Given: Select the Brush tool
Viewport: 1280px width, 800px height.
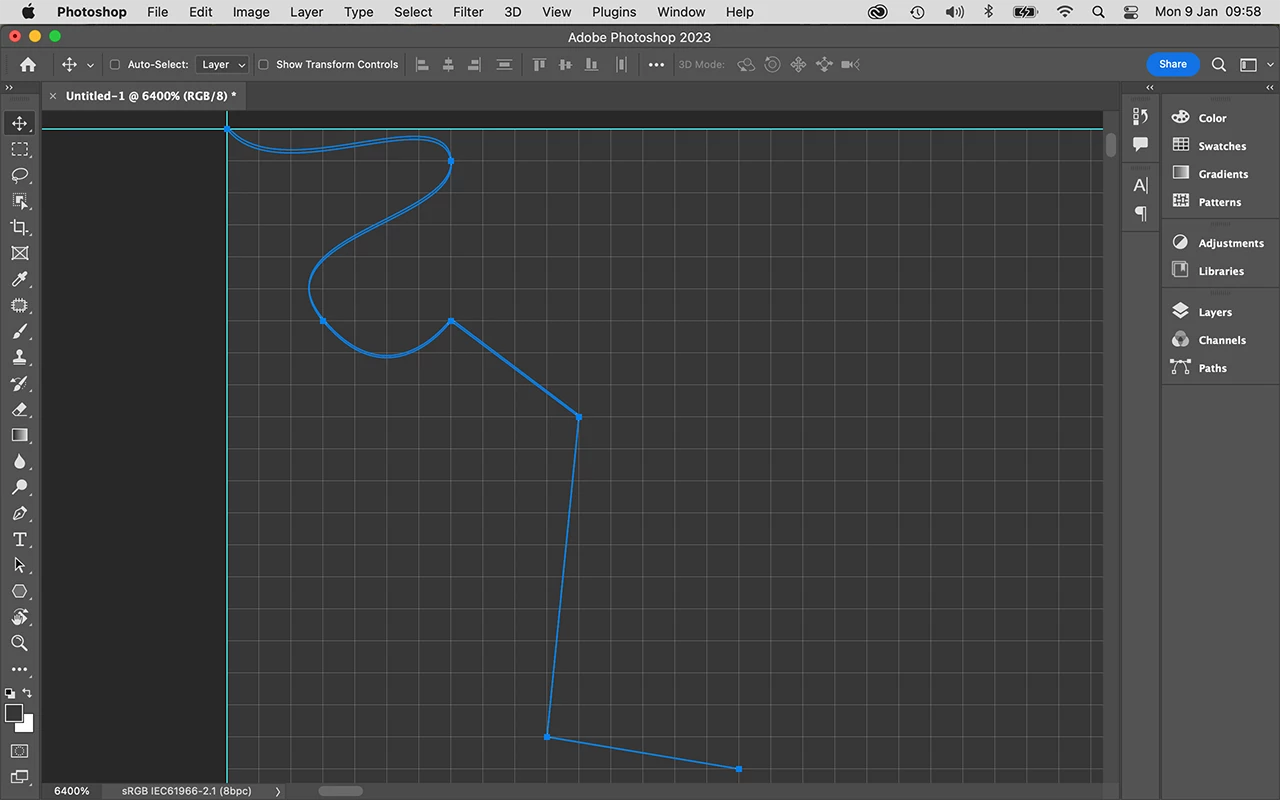Looking at the screenshot, I should (19, 331).
